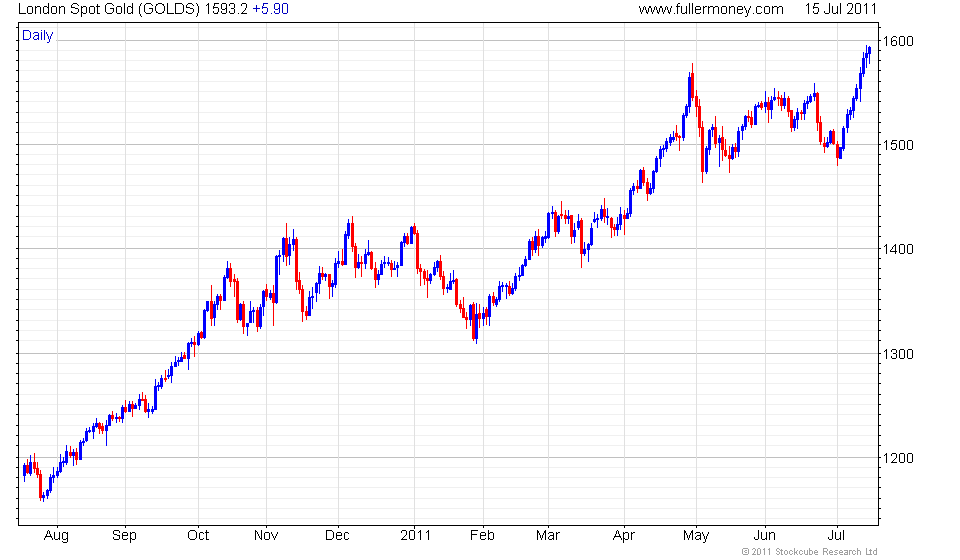The height and width of the screenshot is (560, 960).
Task: Click the Sep month axis label
Action: [x=124, y=536]
